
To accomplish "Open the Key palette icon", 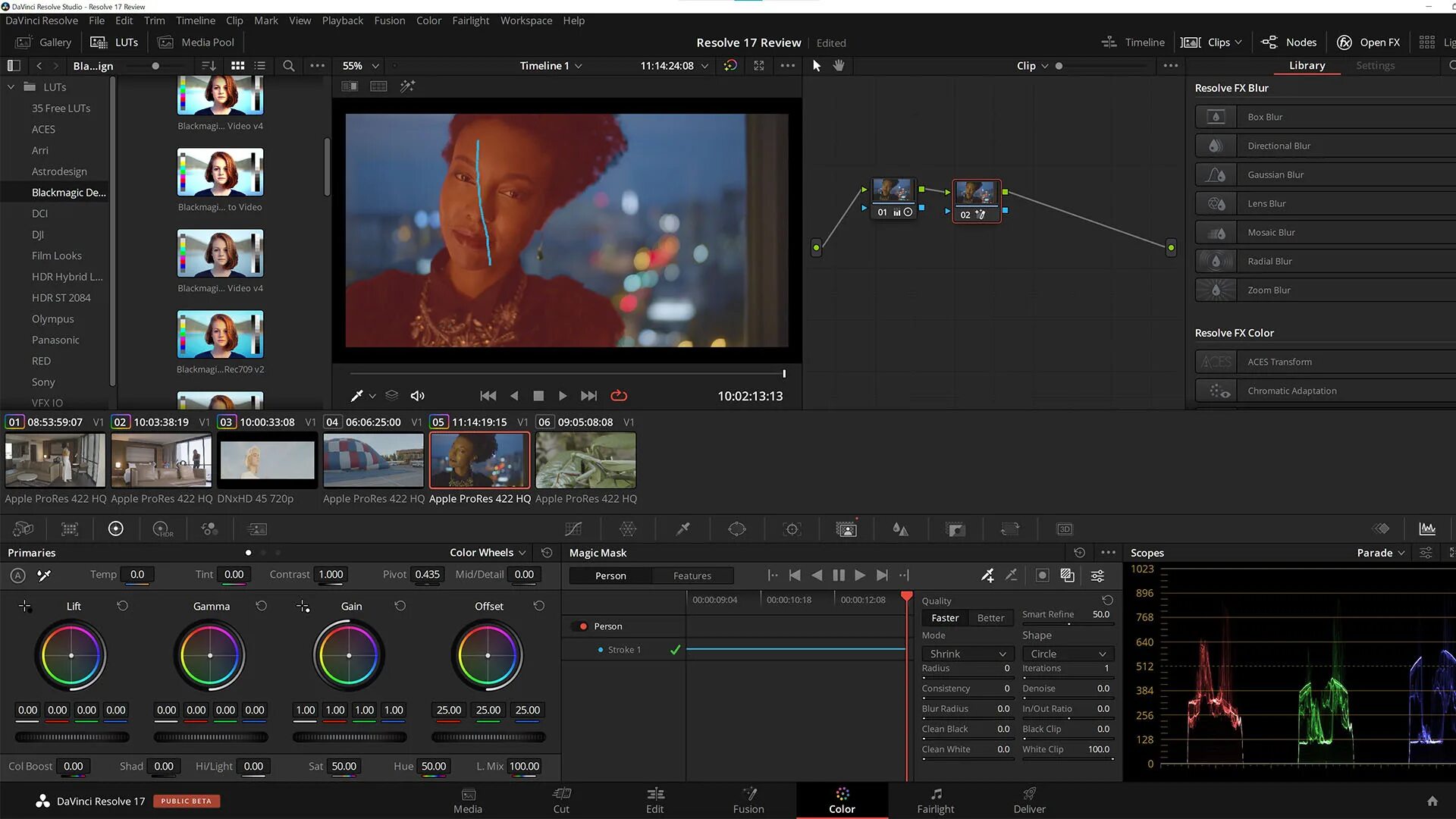I will (x=955, y=529).
